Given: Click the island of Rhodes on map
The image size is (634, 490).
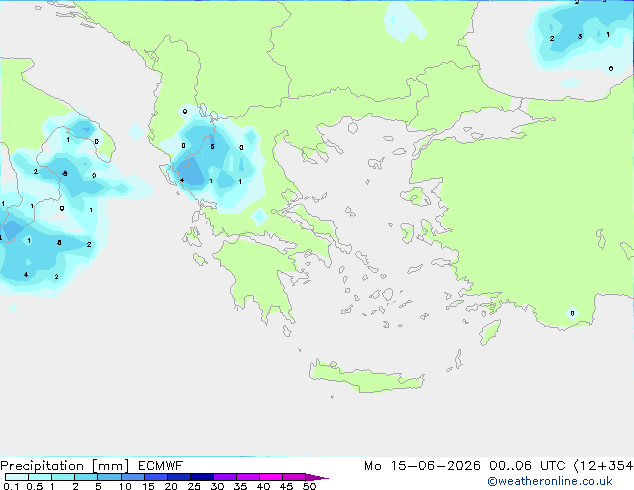Looking at the screenshot, I should click(x=490, y=332).
